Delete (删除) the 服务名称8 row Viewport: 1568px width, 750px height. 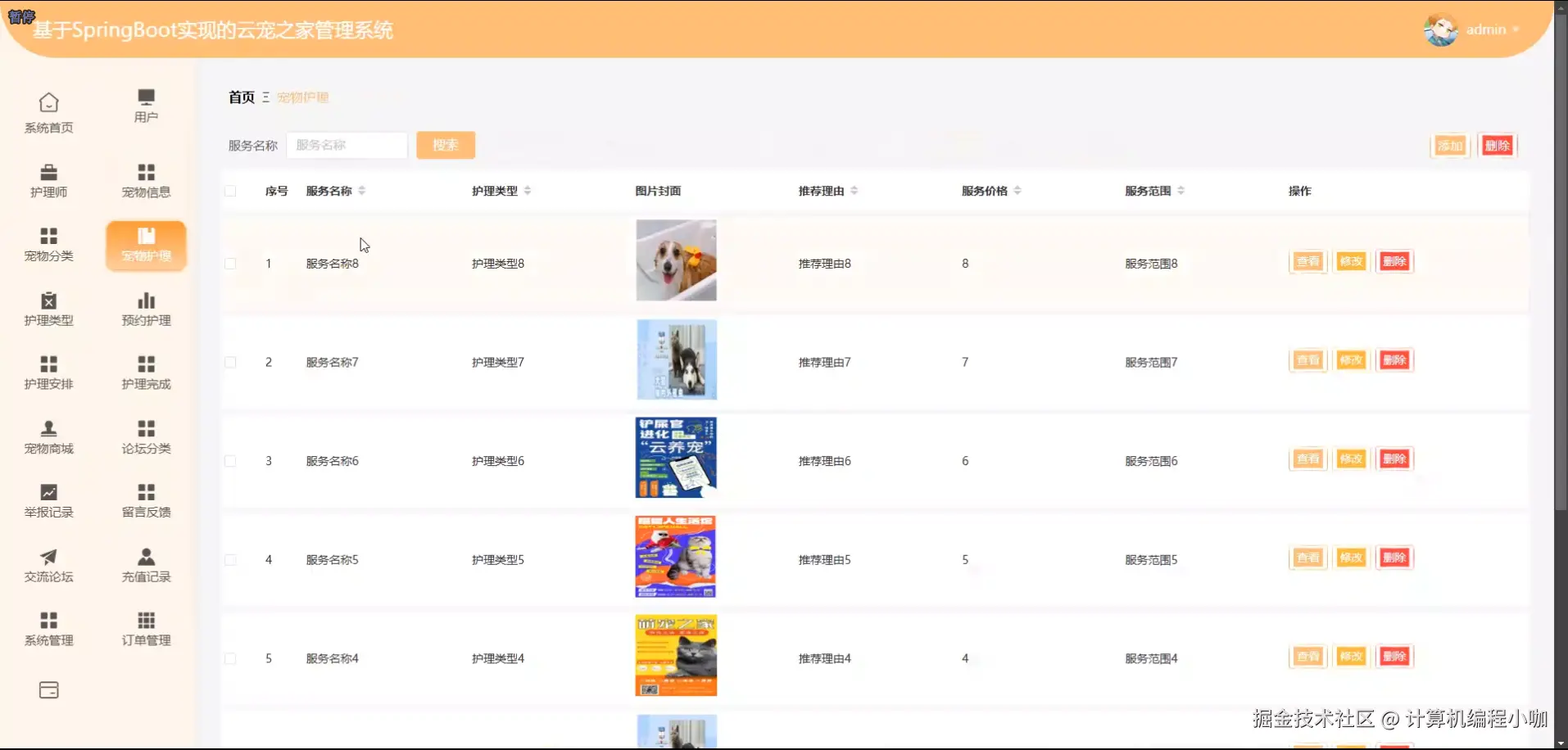pyautogui.click(x=1394, y=262)
